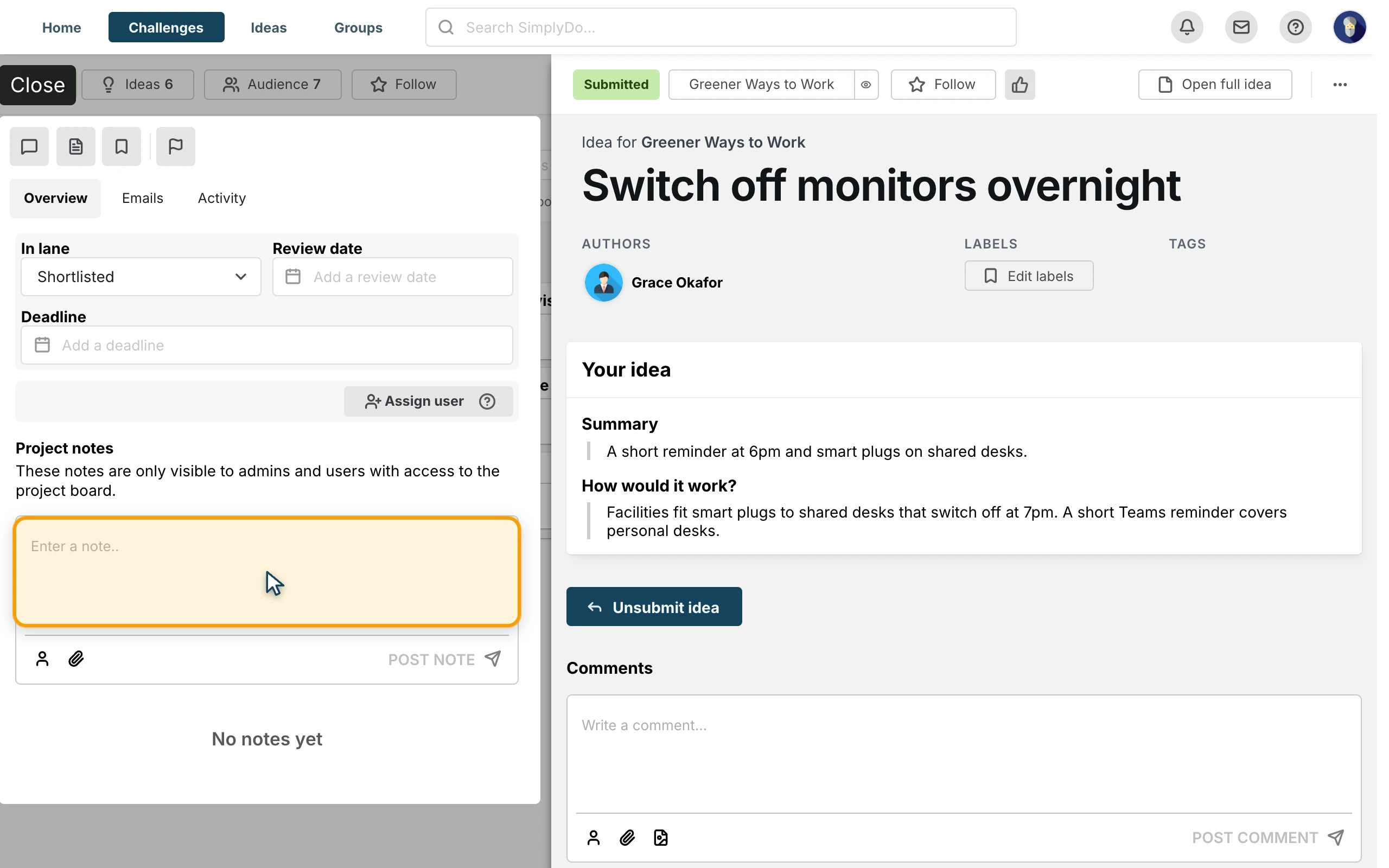Select the Overview tab
This screenshot has width=1389, height=868.
click(x=55, y=198)
